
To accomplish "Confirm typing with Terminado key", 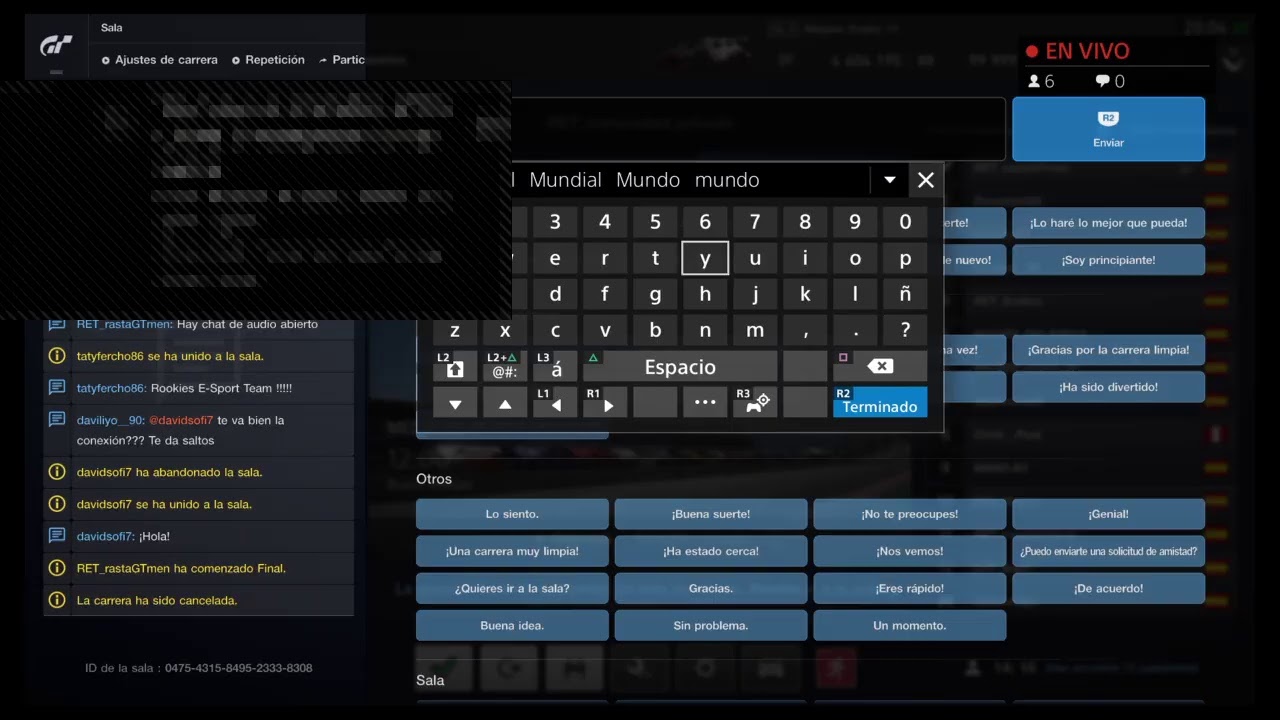I will (880, 402).
